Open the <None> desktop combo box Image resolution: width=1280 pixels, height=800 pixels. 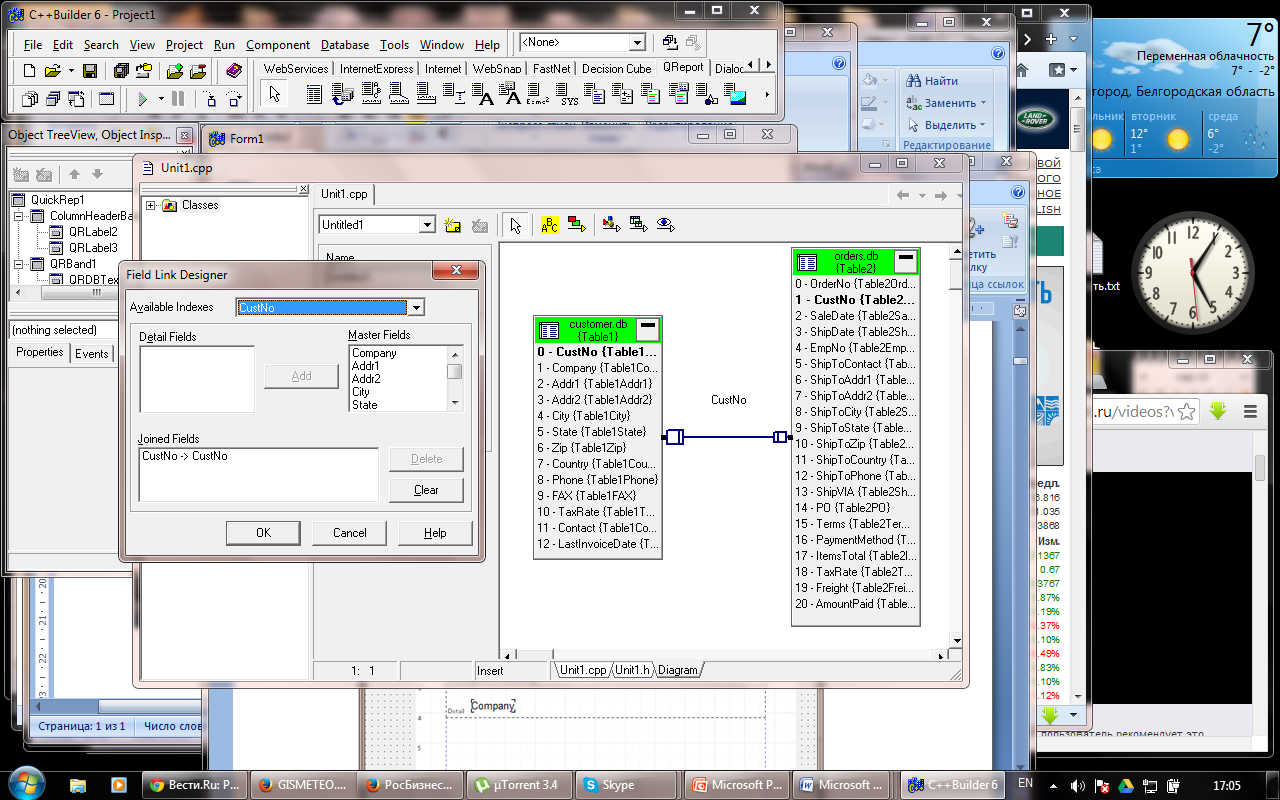pyautogui.click(x=637, y=43)
